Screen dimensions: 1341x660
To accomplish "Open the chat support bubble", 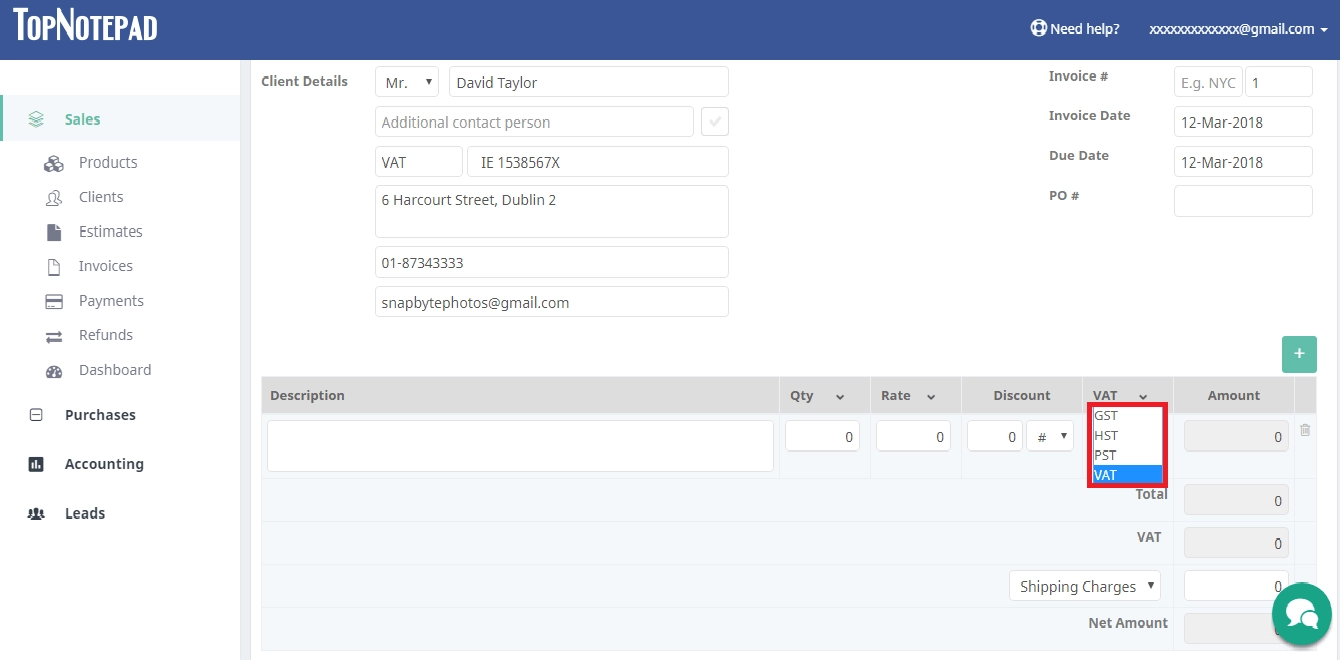I will pyautogui.click(x=1301, y=613).
